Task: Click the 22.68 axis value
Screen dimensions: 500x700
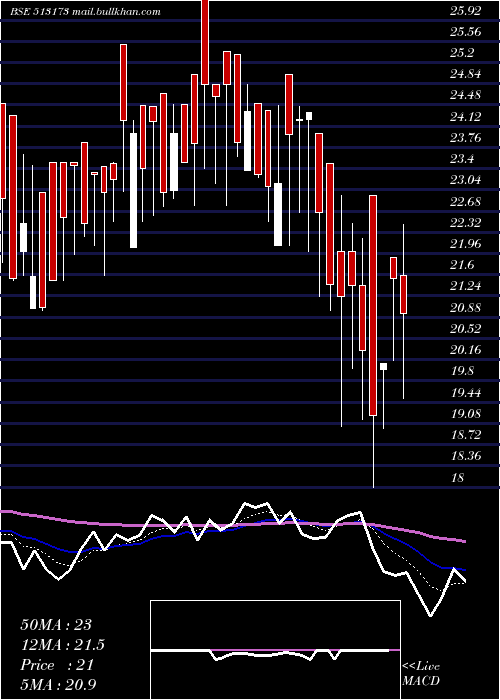Action: coord(465,202)
